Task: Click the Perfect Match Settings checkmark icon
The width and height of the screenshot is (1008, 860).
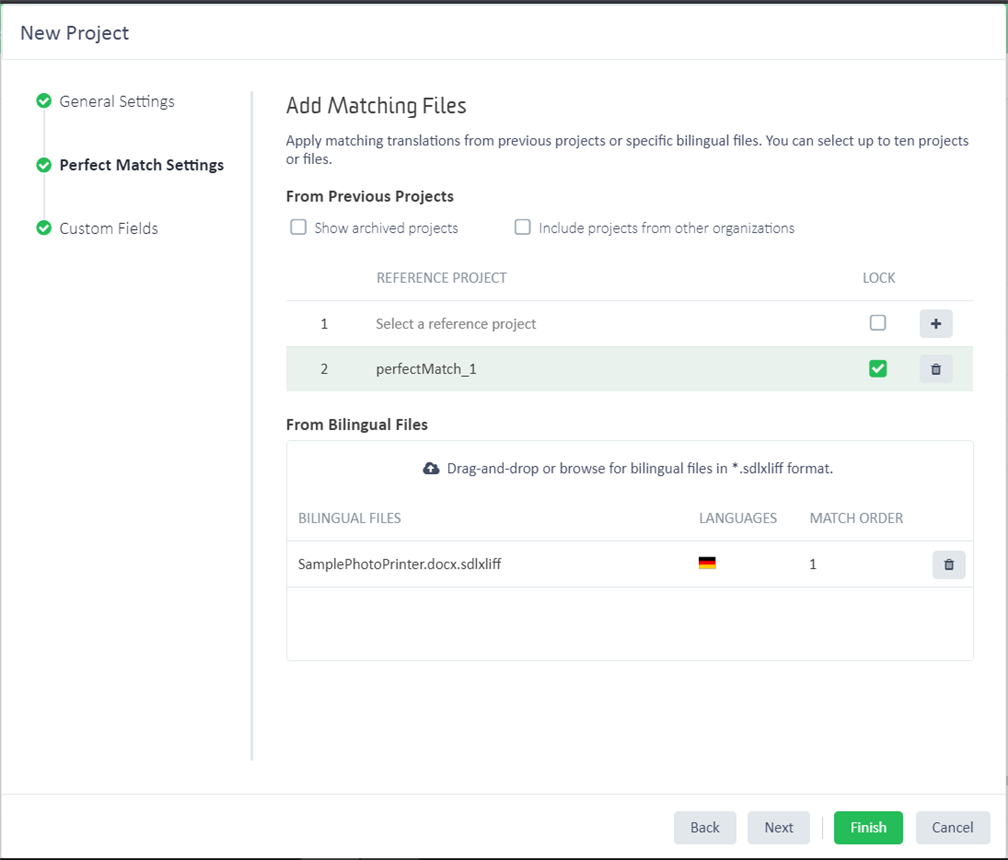Action: [x=44, y=165]
